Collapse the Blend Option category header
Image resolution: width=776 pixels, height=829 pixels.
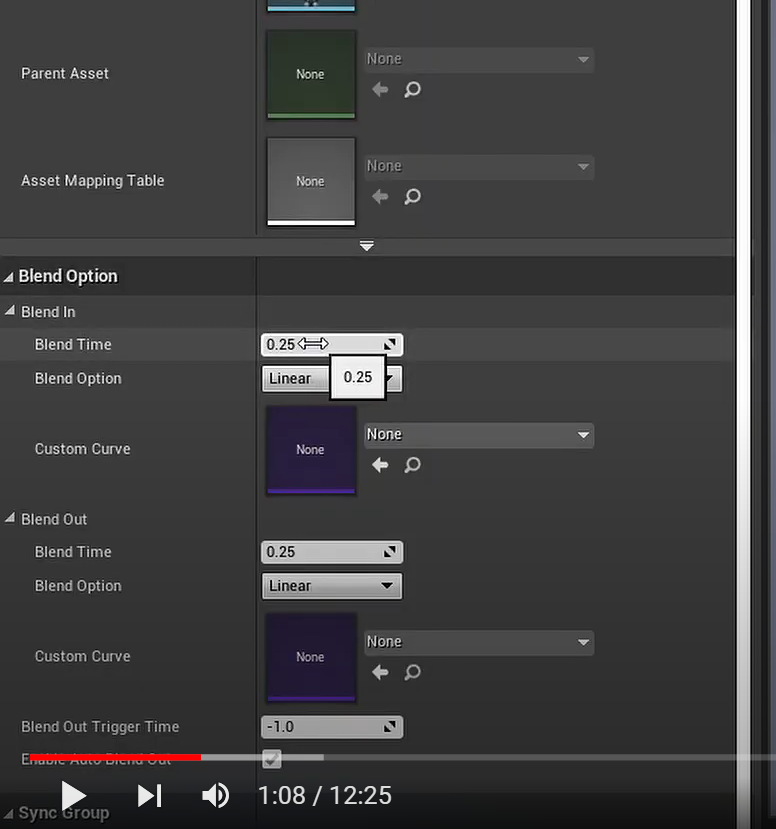pos(8,277)
